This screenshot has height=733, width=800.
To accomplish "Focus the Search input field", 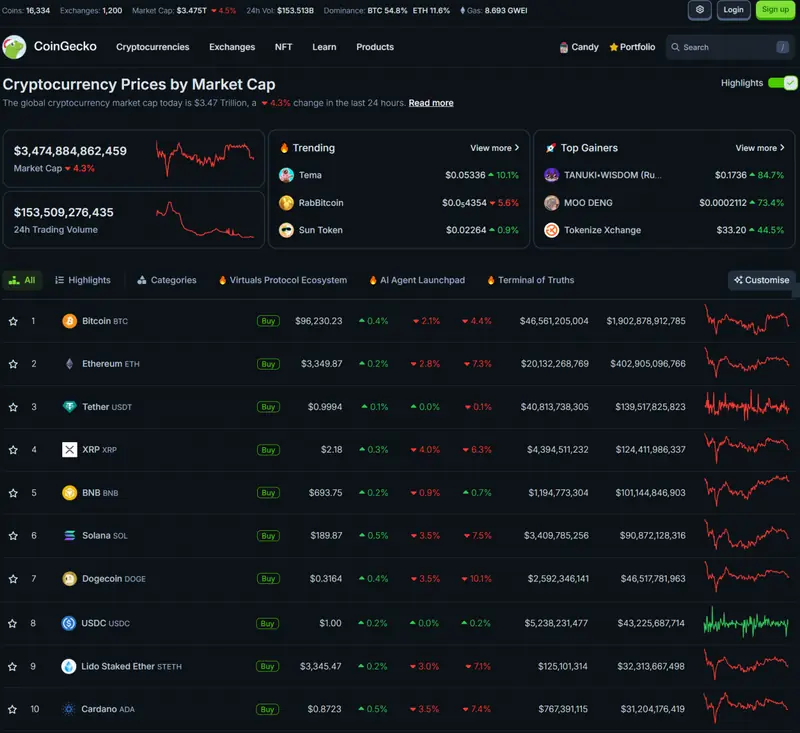I will click(730, 47).
